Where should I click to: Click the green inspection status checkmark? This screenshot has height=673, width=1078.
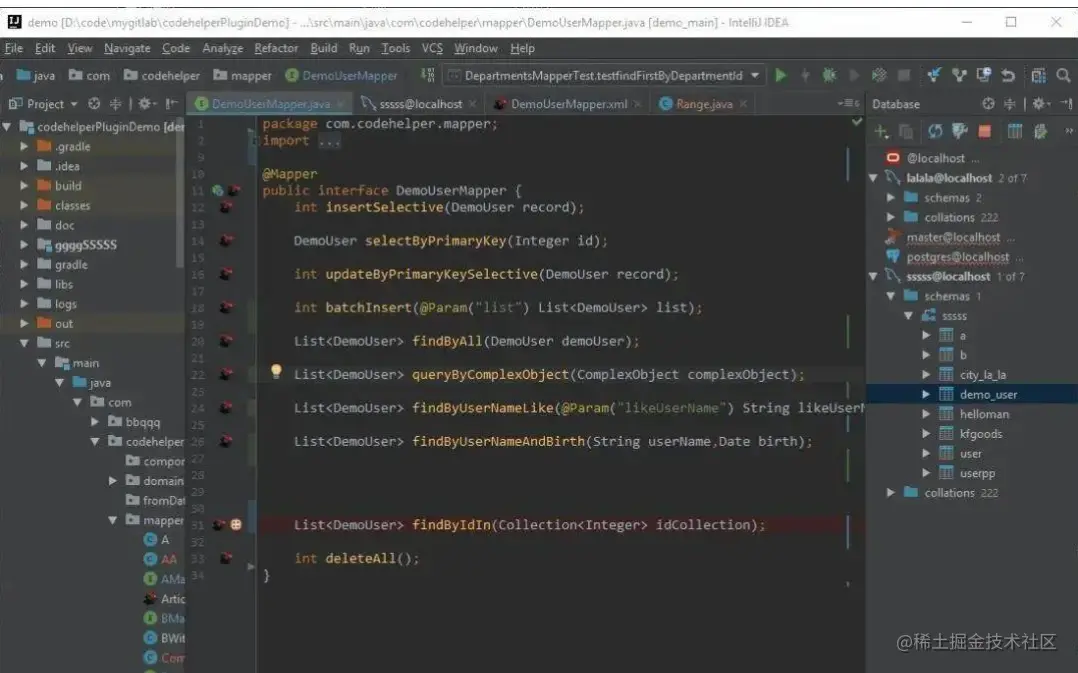coord(857,122)
